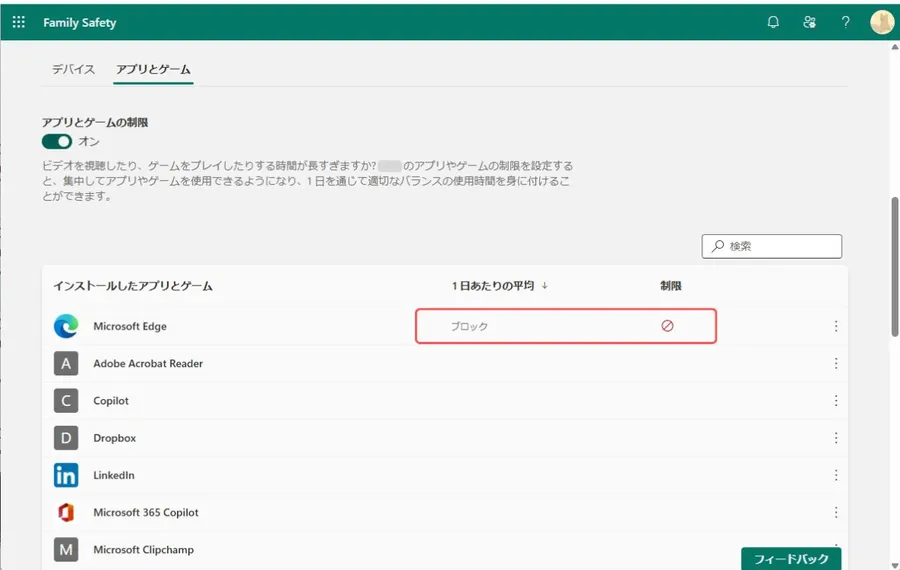Viewport: 900px width, 570px height.
Task: Click the Microsoft Edge app icon
Action: point(66,326)
